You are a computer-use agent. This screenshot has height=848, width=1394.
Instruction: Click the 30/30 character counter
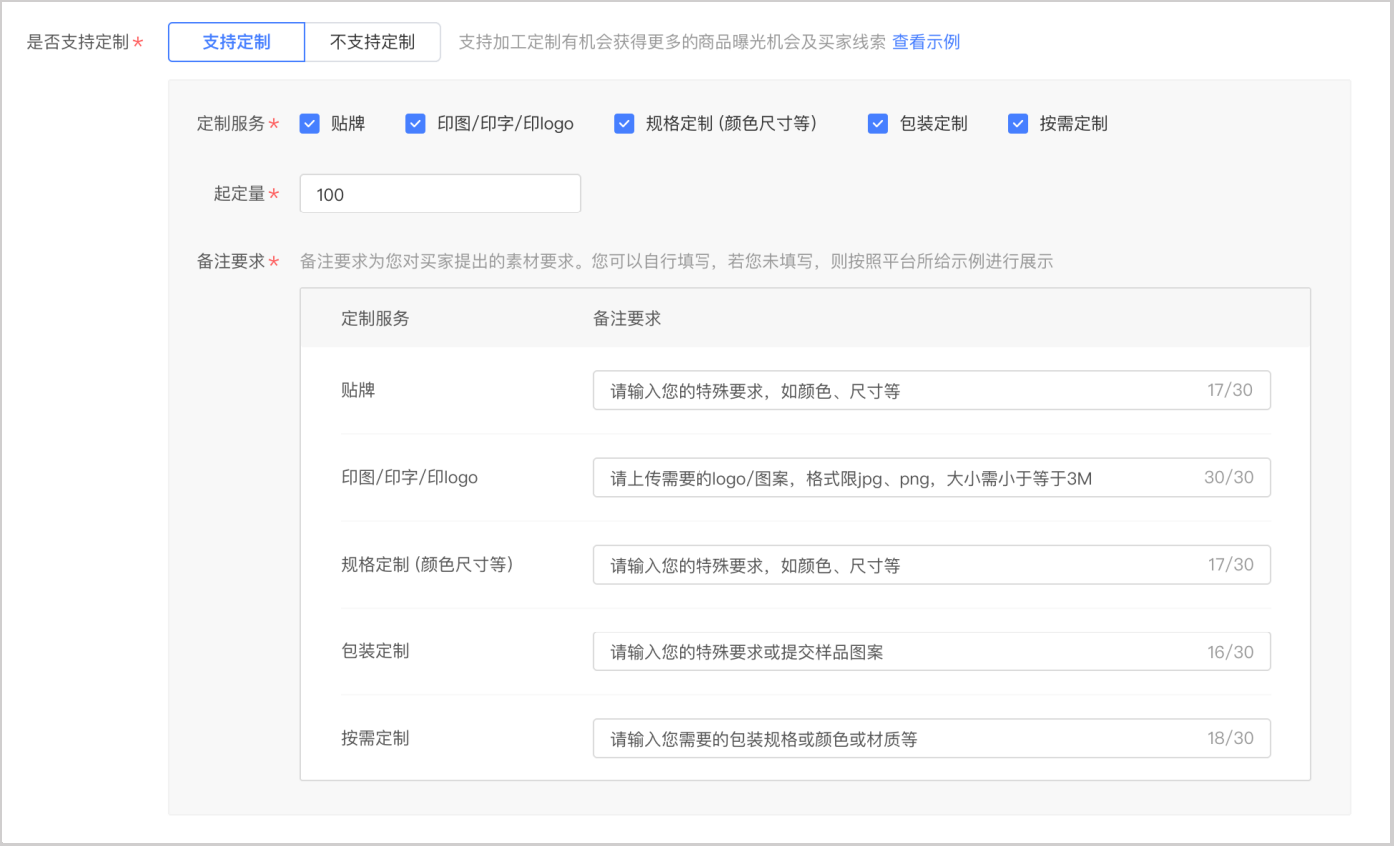[x=1228, y=478]
